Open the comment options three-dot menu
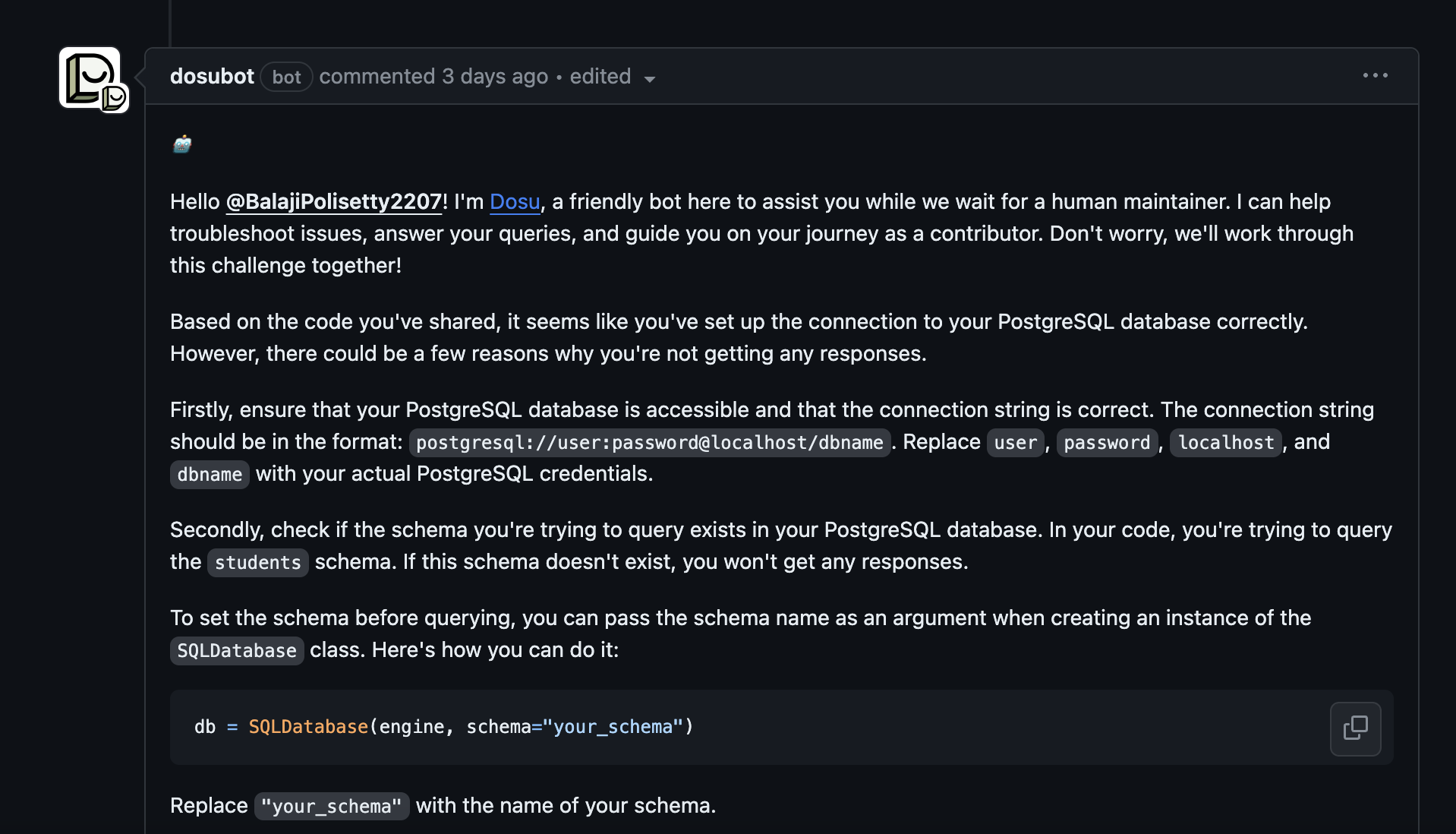This screenshot has height=834, width=1456. pos(1375,75)
